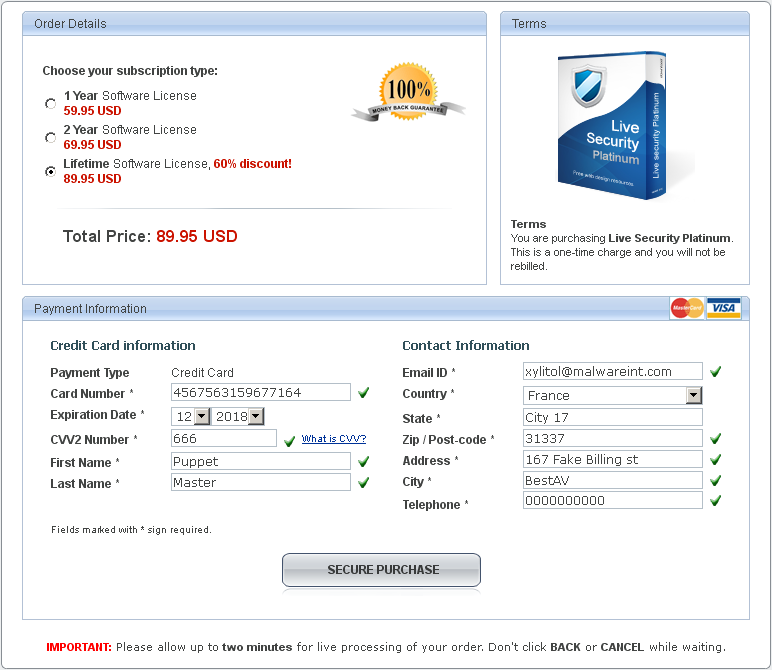This screenshot has width=772, height=670.
Task: Click the green checkmark beside Telephone
Action: 716,501
